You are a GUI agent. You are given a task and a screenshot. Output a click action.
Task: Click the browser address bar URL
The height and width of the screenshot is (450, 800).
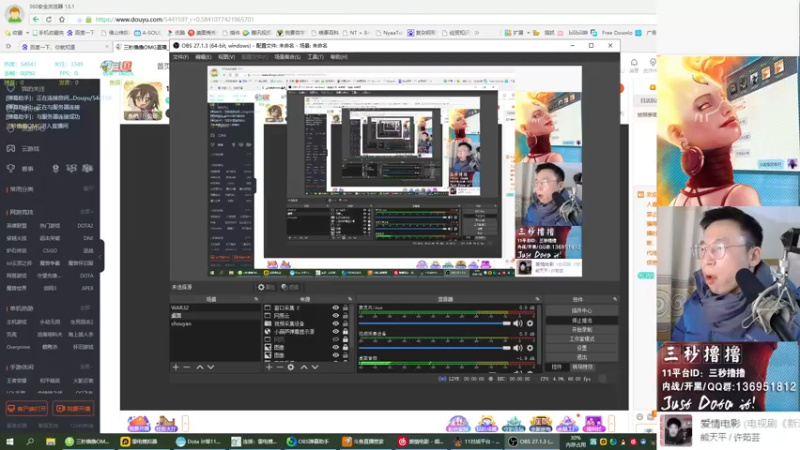pos(174,19)
